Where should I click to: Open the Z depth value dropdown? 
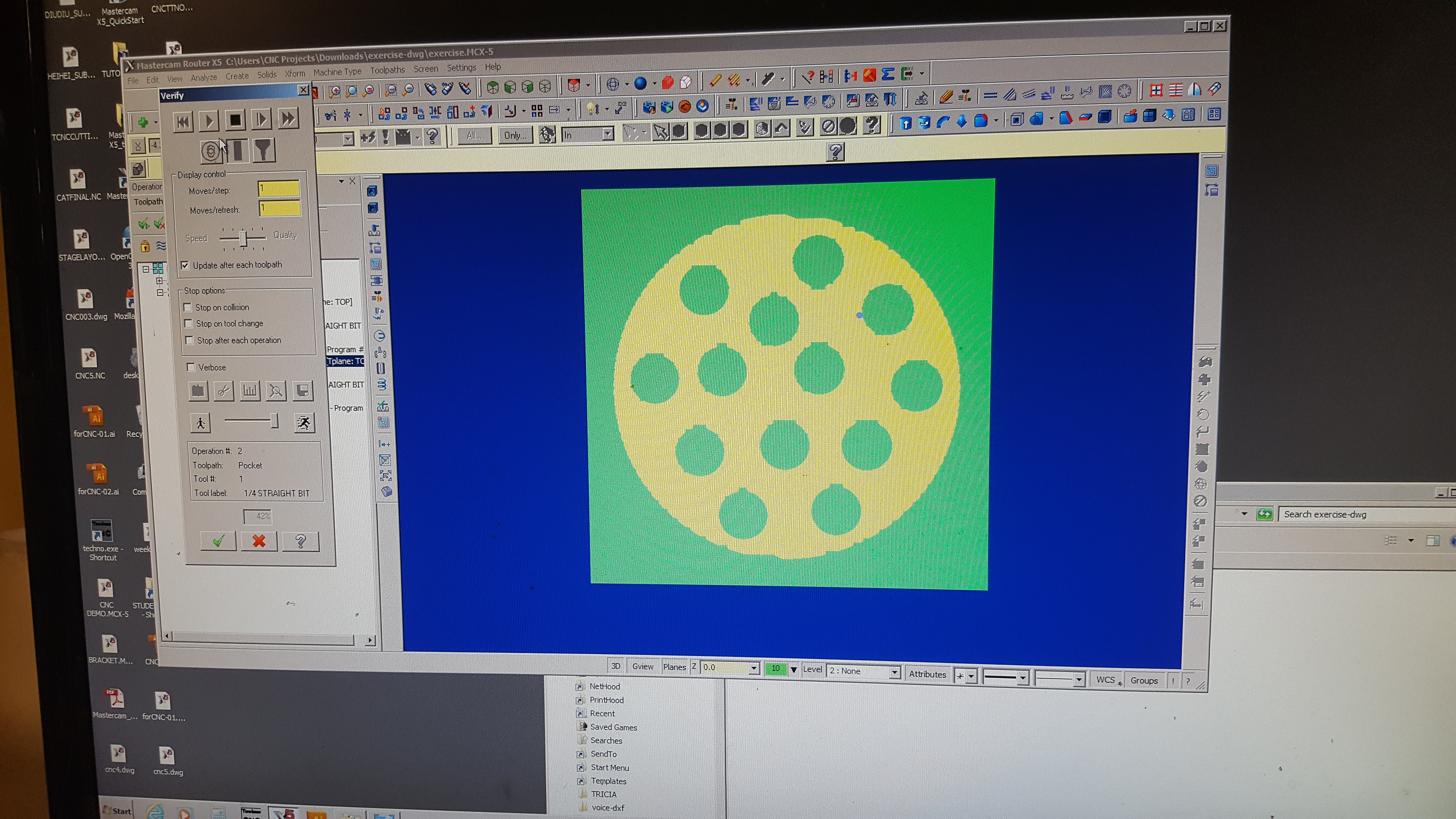tap(753, 668)
